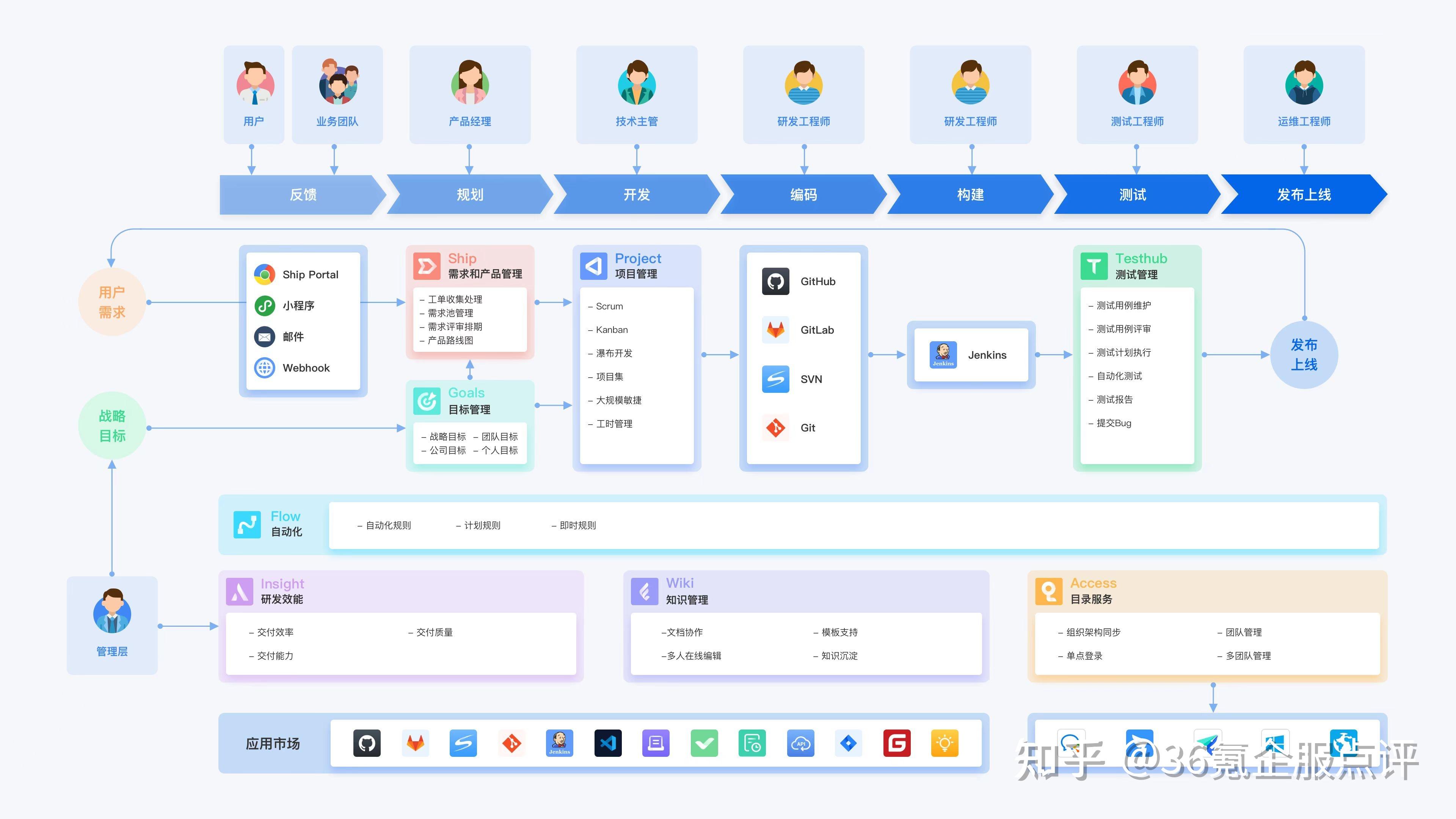Image resolution: width=1456 pixels, height=819 pixels.
Task: Click the 发布上线 circle node
Action: pos(1304,355)
